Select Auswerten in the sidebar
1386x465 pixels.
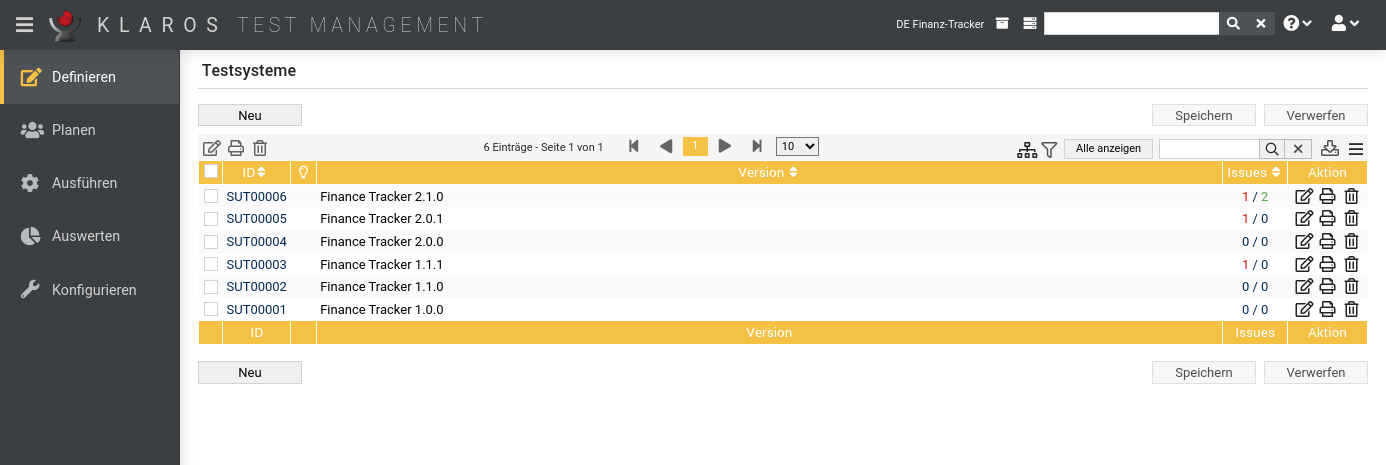[90, 236]
